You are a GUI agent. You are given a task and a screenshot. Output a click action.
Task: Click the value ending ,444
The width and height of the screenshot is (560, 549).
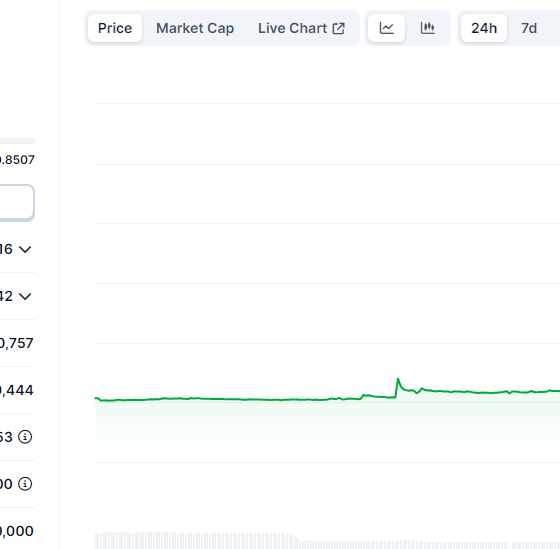[x=16, y=390]
